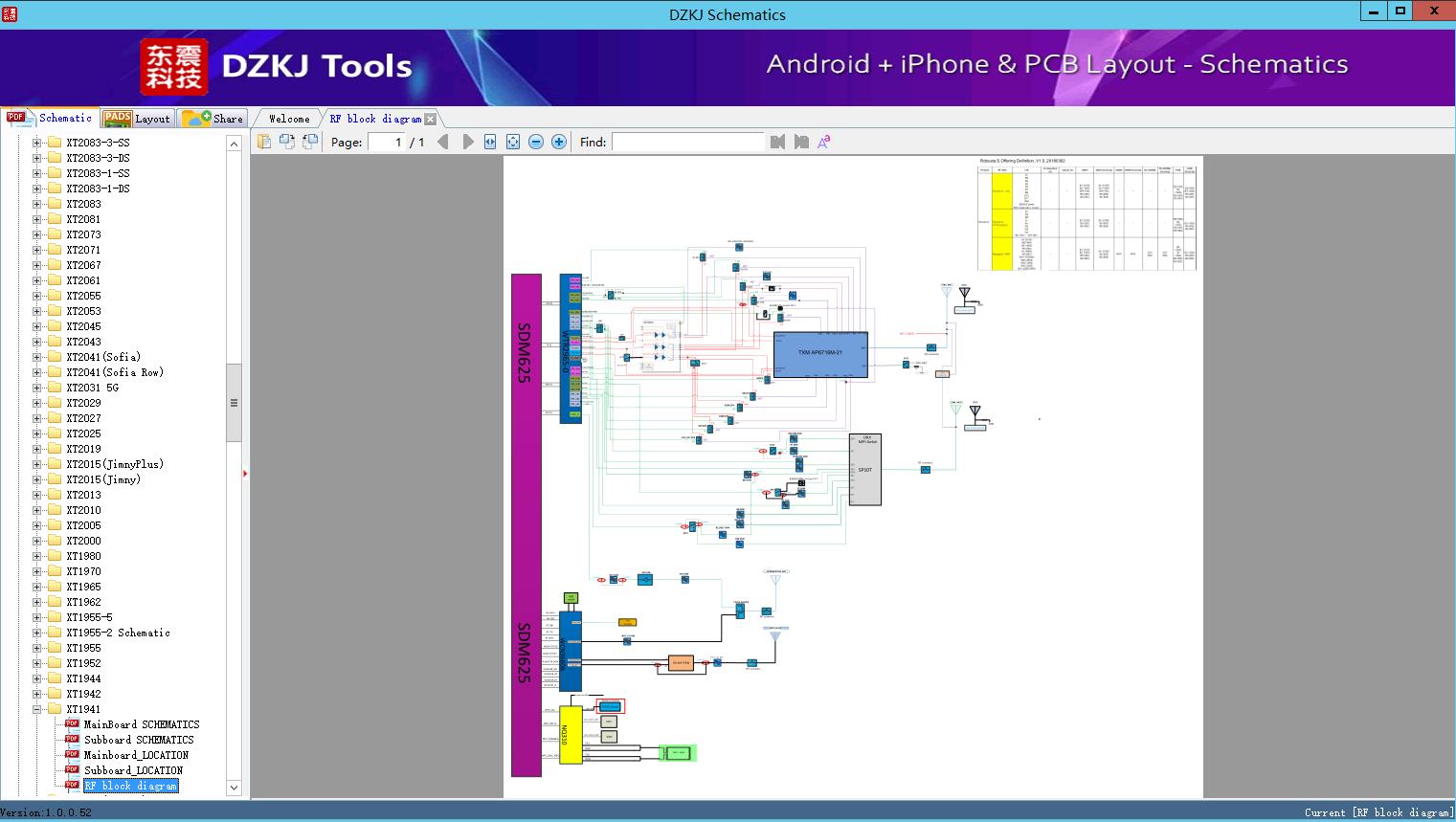Viewport: 1456px width, 822px height.
Task: Open the Subboard_LOCATION PDF item
Action: coord(134,769)
